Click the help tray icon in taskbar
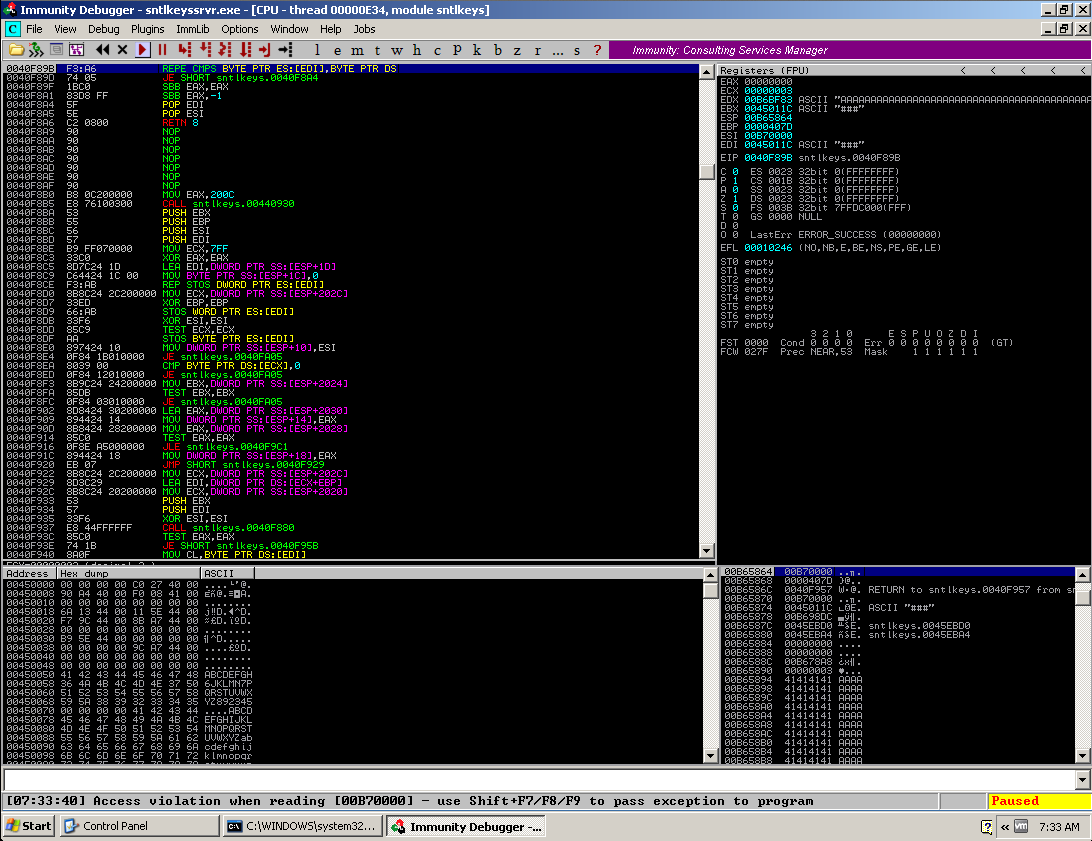The width and height of the screenshot is (1092, 841). pyautogui.click(x=986, y=827)
